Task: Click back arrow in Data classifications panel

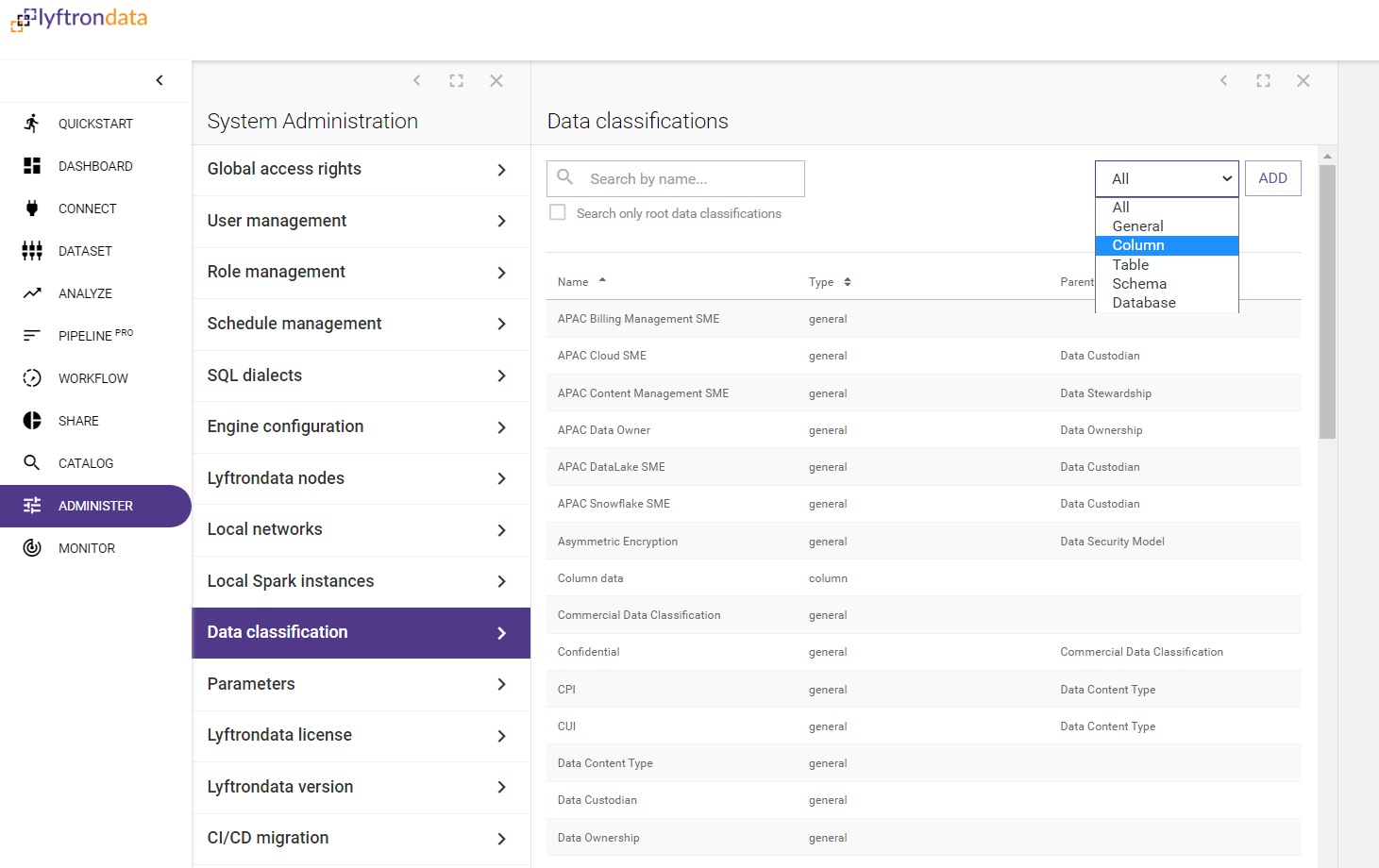Action: [x=1224, y=81]
